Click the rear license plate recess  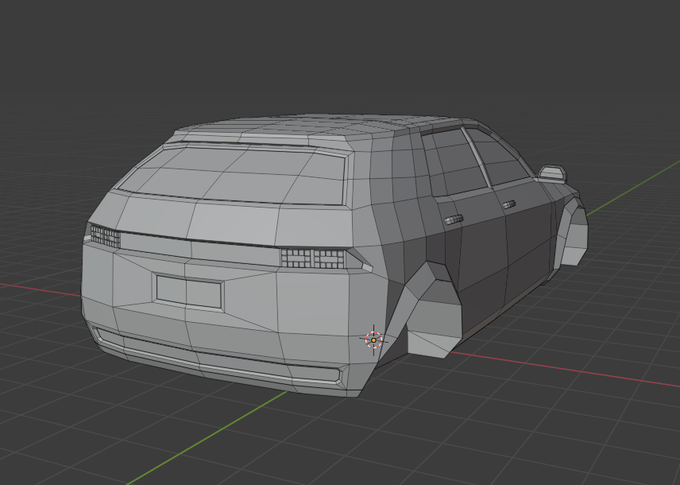(x=189, y=292)
